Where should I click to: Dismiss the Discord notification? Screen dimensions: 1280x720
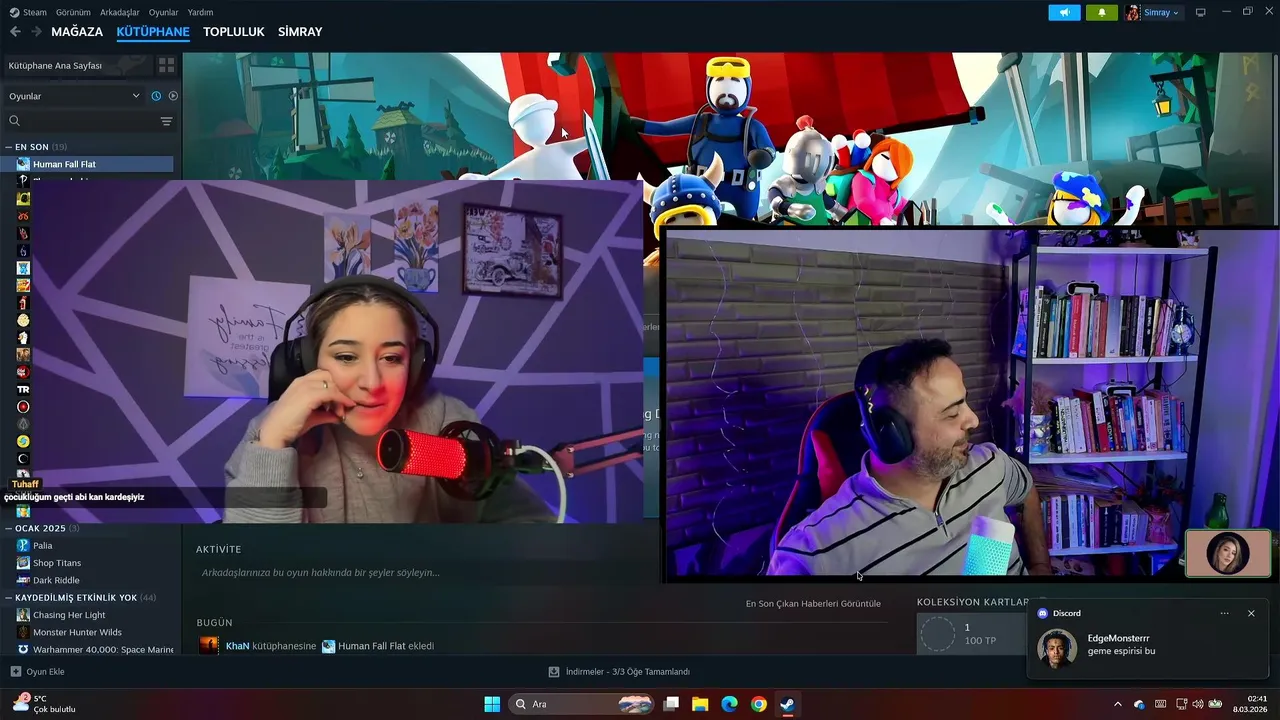coord(1251,613)
